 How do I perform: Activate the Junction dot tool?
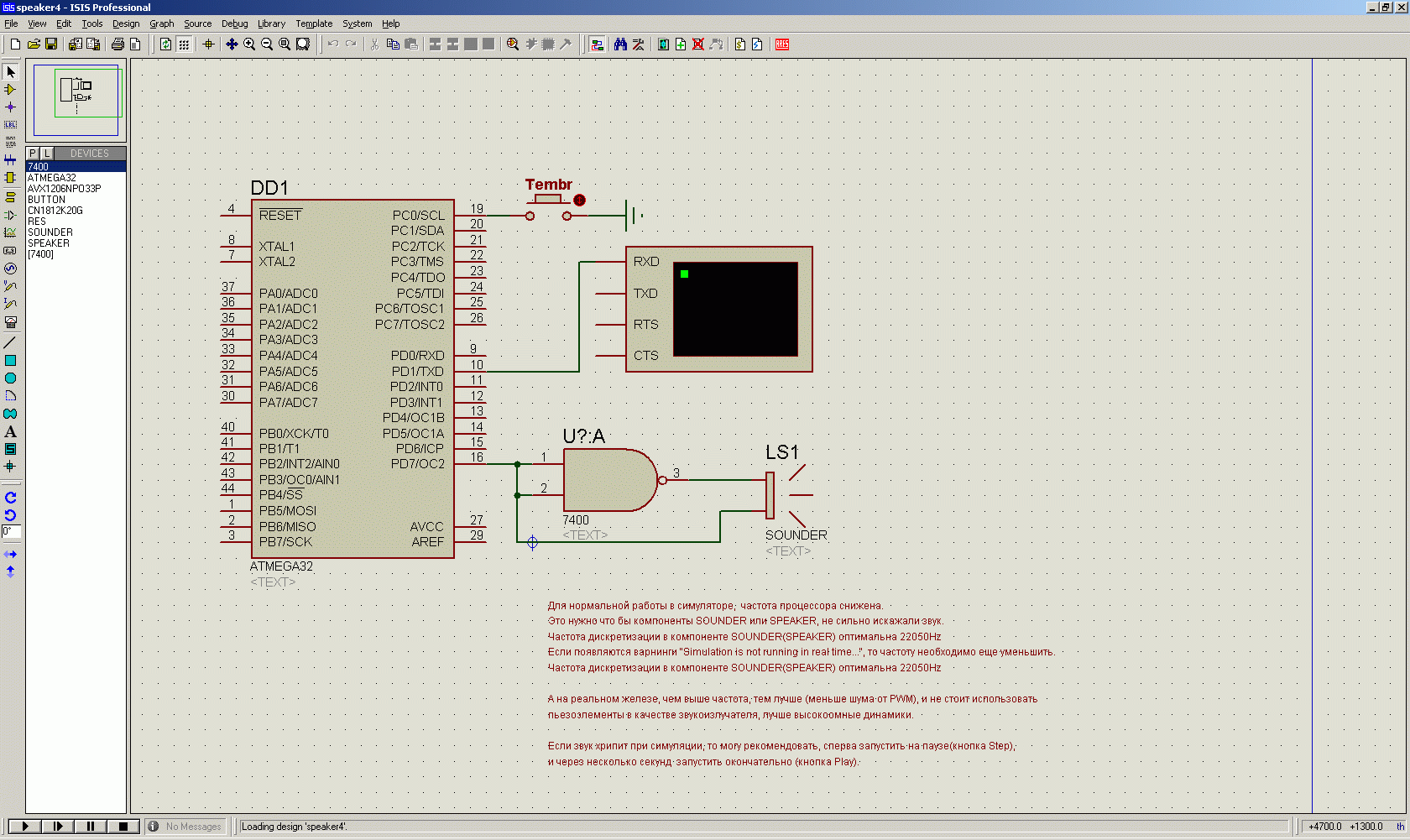[10, 107]
